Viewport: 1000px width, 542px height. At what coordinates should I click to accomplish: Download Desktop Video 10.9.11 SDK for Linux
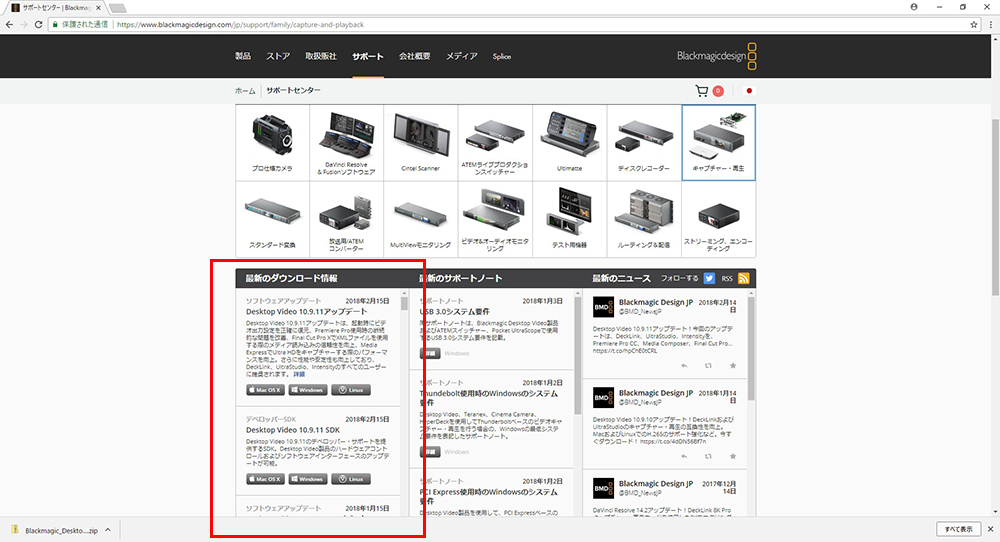tap(351, 479)
